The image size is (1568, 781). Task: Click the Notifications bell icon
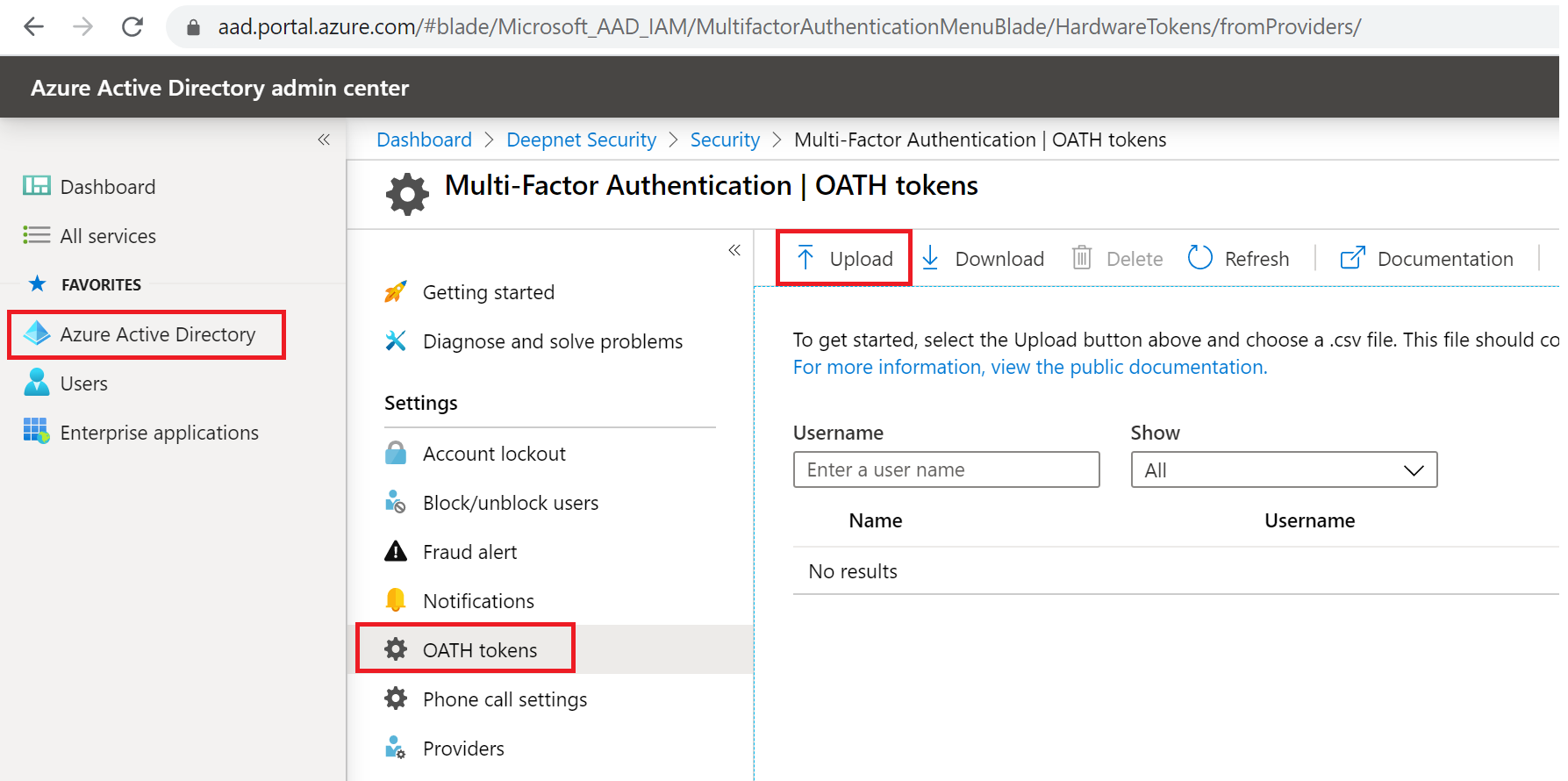(396, 600)
